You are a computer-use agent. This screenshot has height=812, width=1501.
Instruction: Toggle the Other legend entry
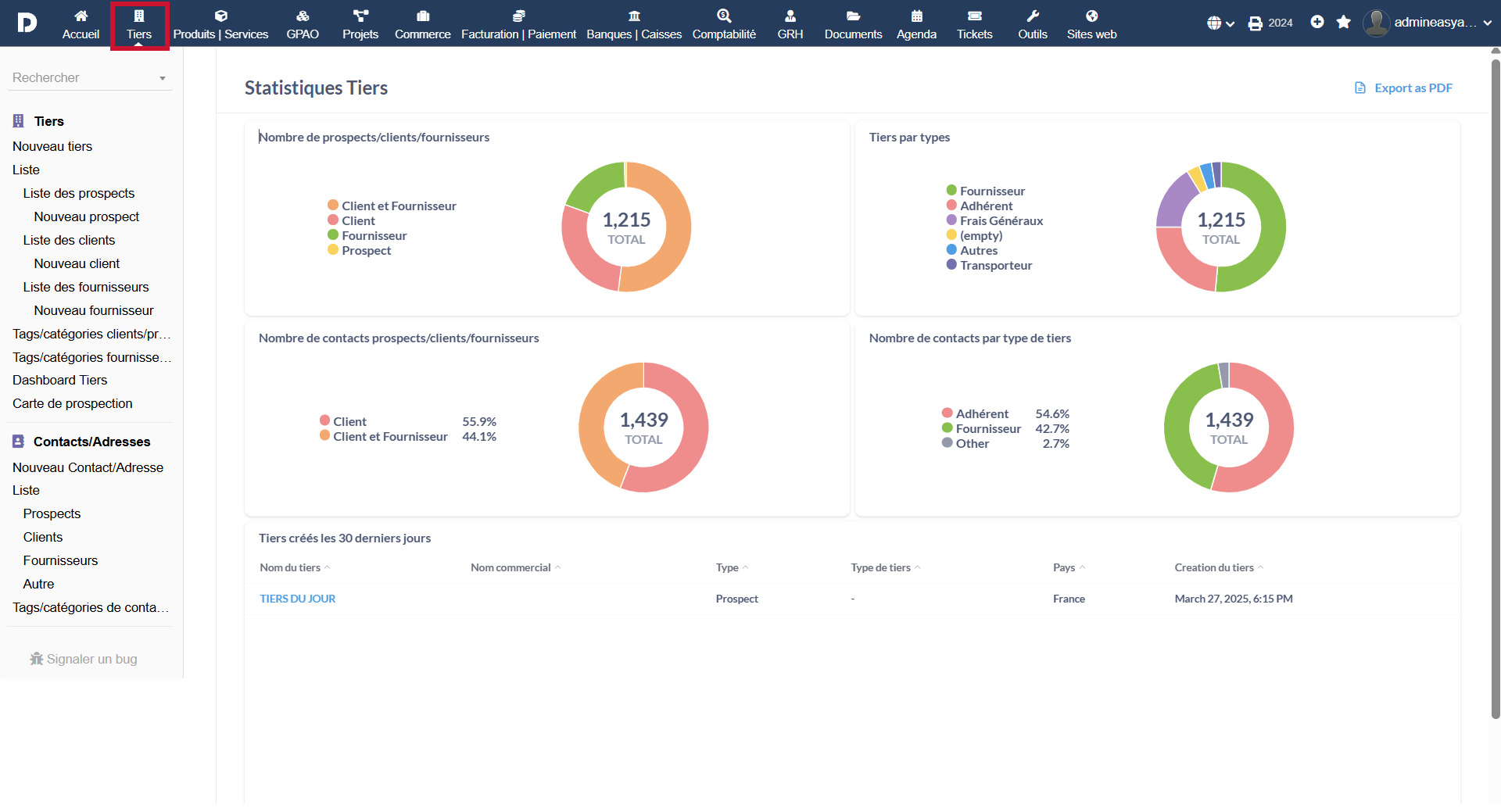coord(972,444)
